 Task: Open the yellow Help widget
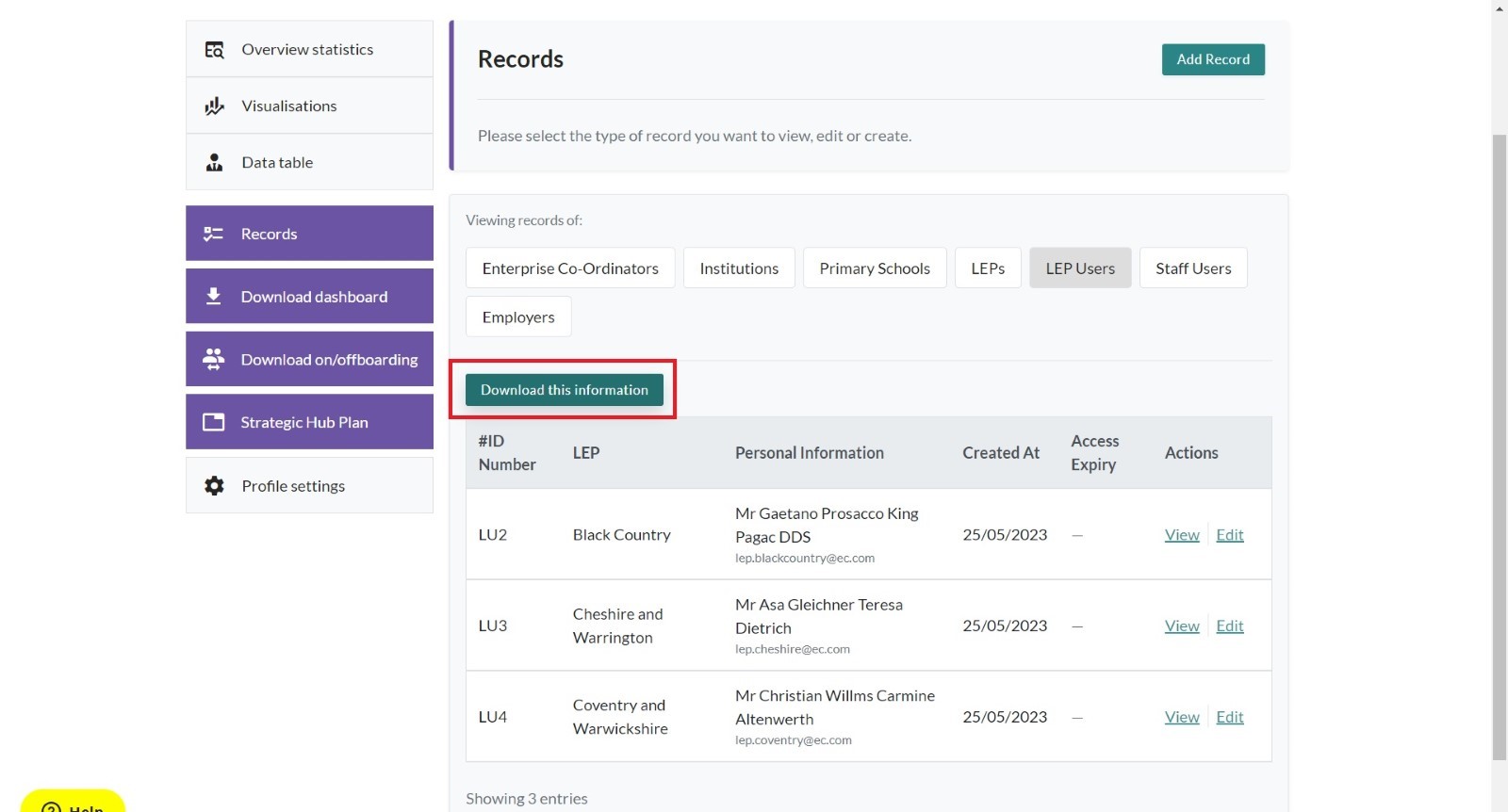(x=73, y=801)
